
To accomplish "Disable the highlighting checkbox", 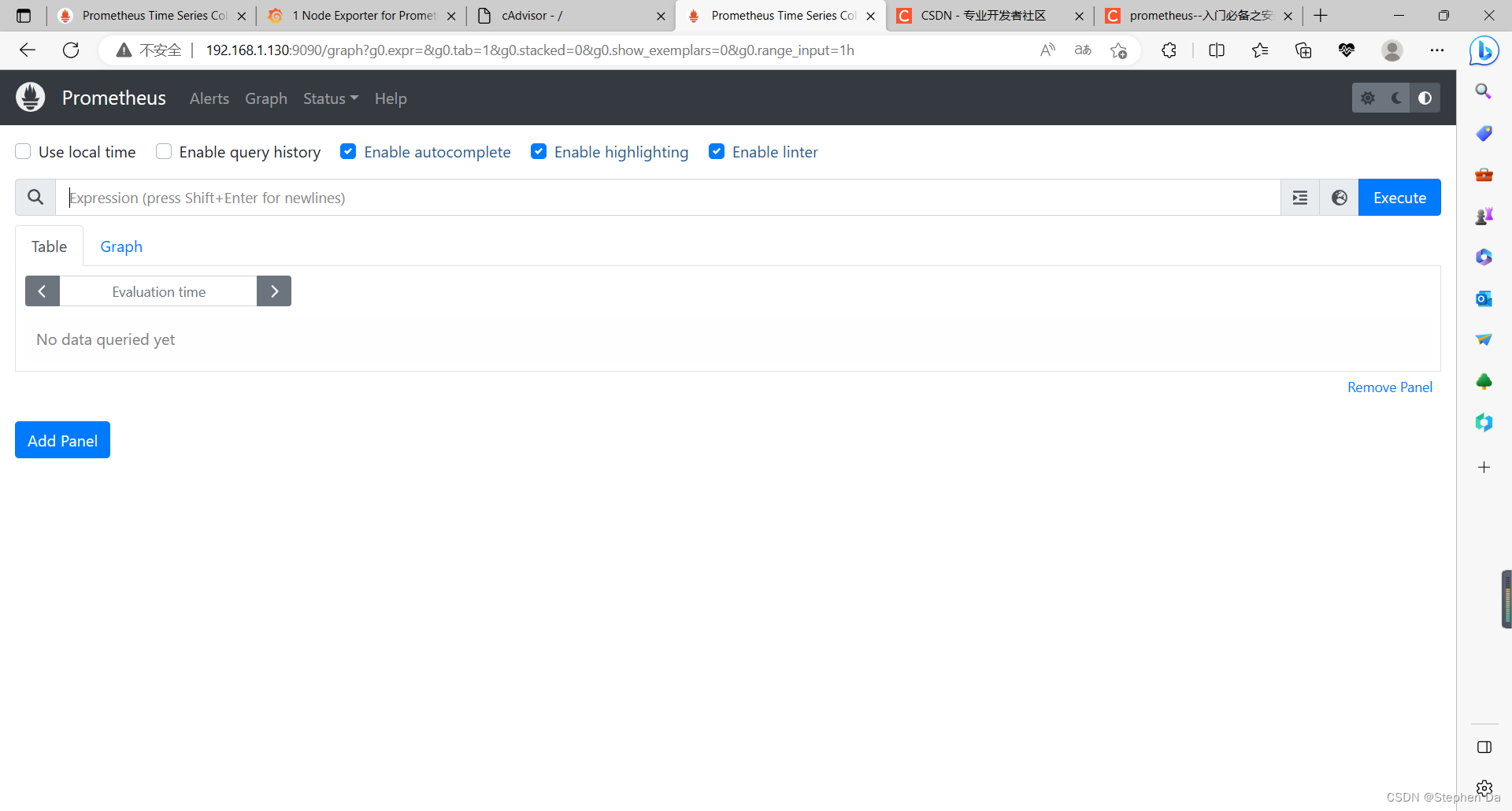I will (539, 152).
